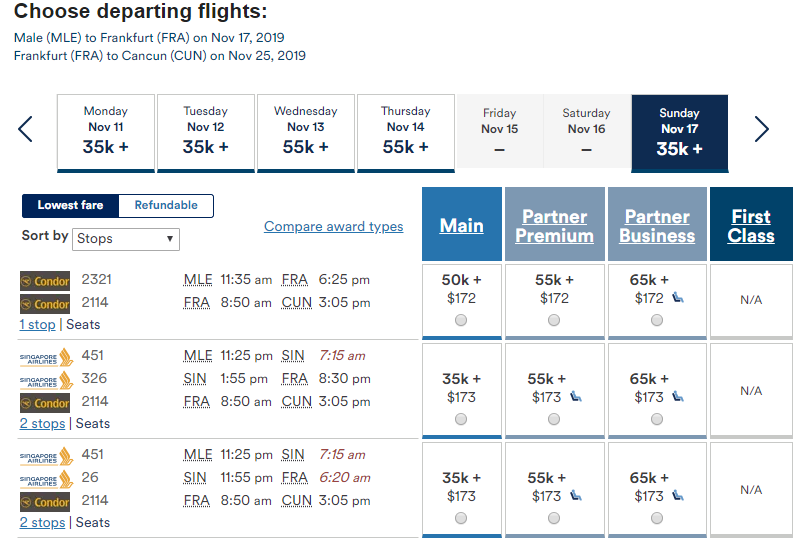797x547 pixels.
Task: Switch to Refundable fare option
Action: (166, 205)
